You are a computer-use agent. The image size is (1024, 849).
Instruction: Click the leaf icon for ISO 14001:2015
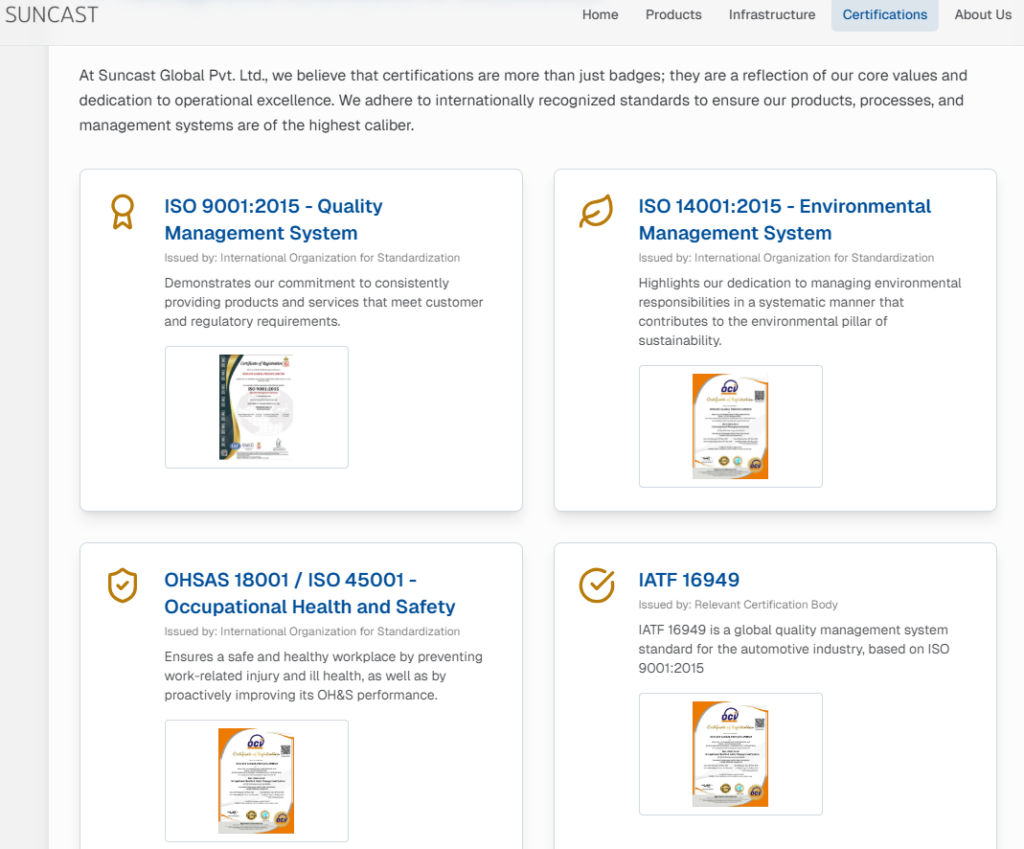point(596,211)
